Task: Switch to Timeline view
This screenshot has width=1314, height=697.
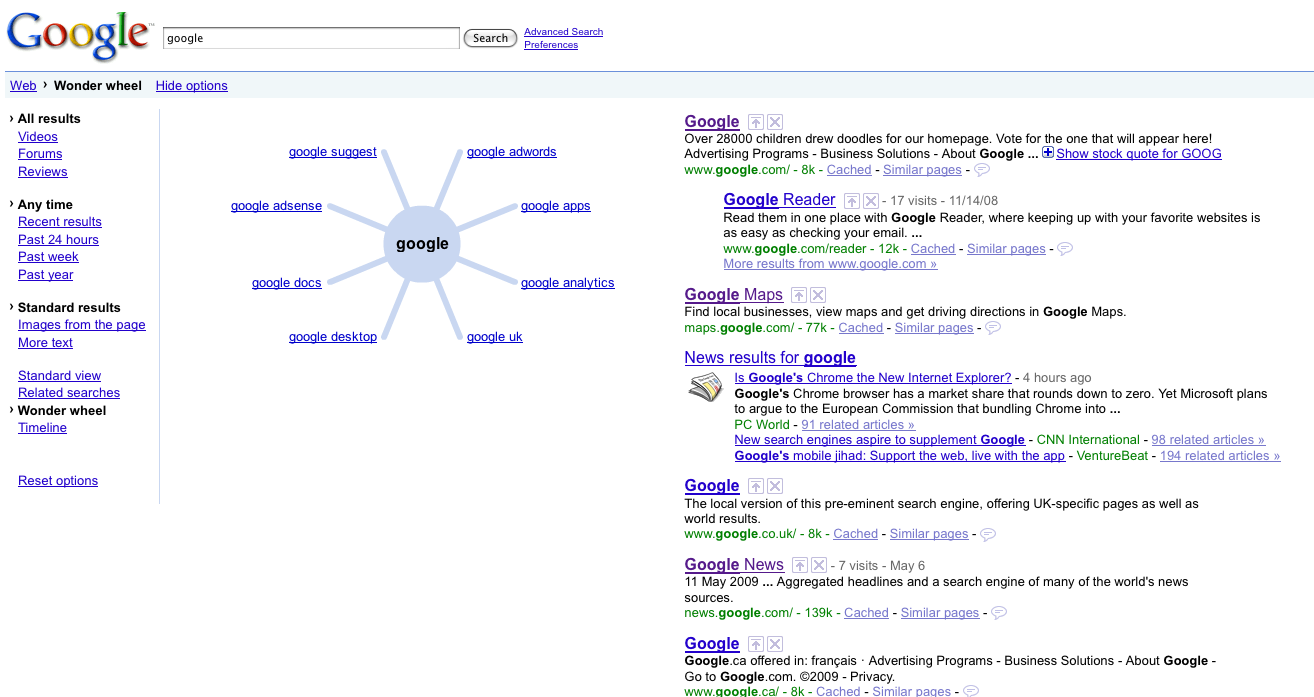Action: [42, 428]
